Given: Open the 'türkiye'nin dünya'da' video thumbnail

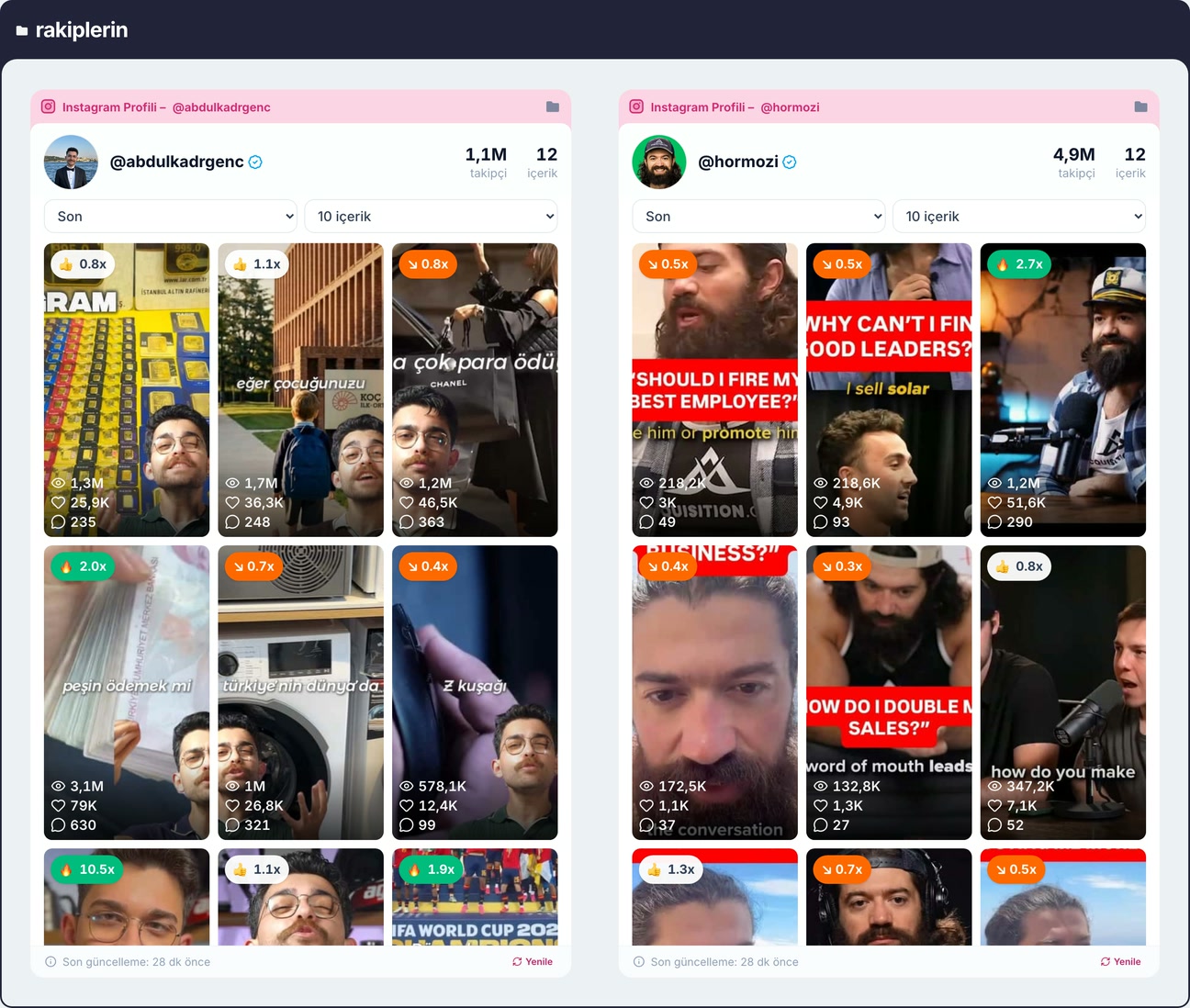Looking at the screenshot, I should point(301,693).
